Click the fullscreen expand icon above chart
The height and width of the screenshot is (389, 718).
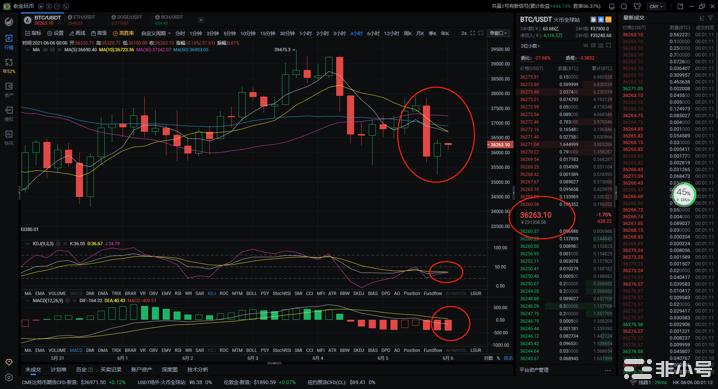click(473, 33)
